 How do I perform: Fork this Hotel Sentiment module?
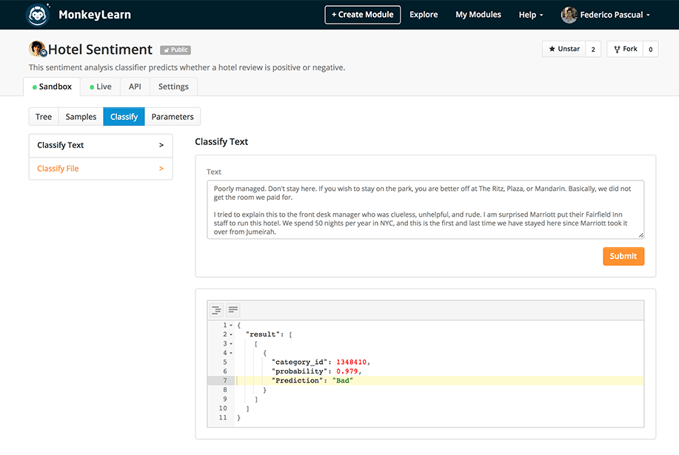click(x=625, y=49)
